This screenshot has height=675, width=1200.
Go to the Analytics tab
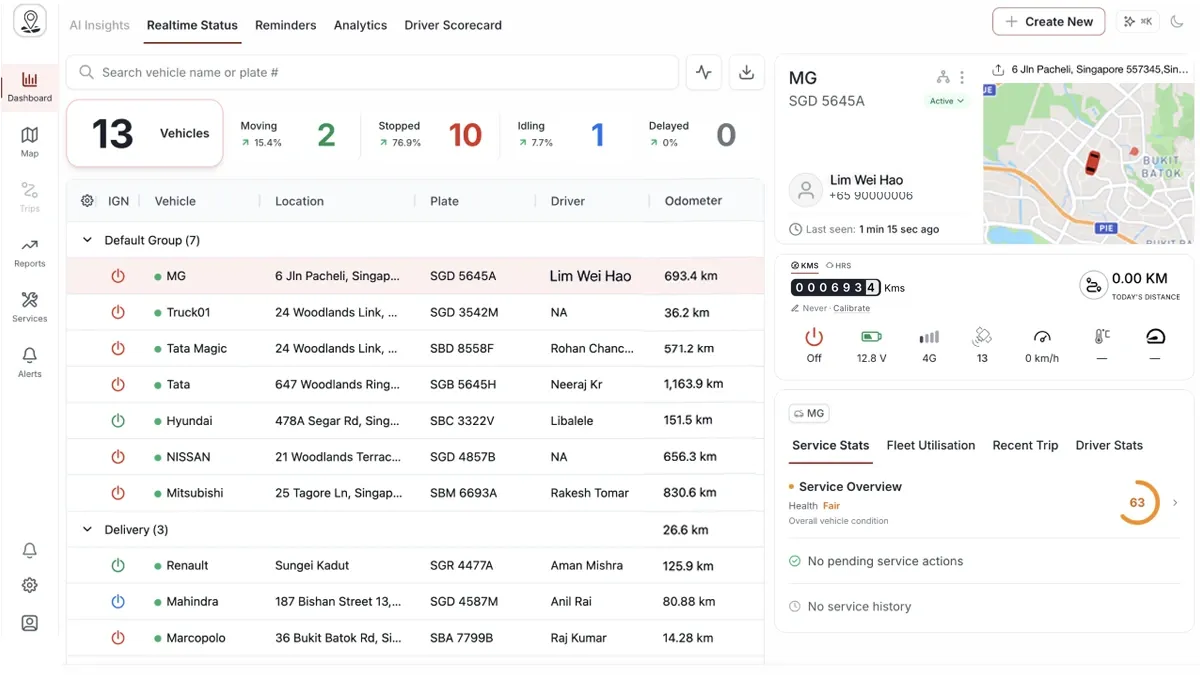(x=360, y=25)
